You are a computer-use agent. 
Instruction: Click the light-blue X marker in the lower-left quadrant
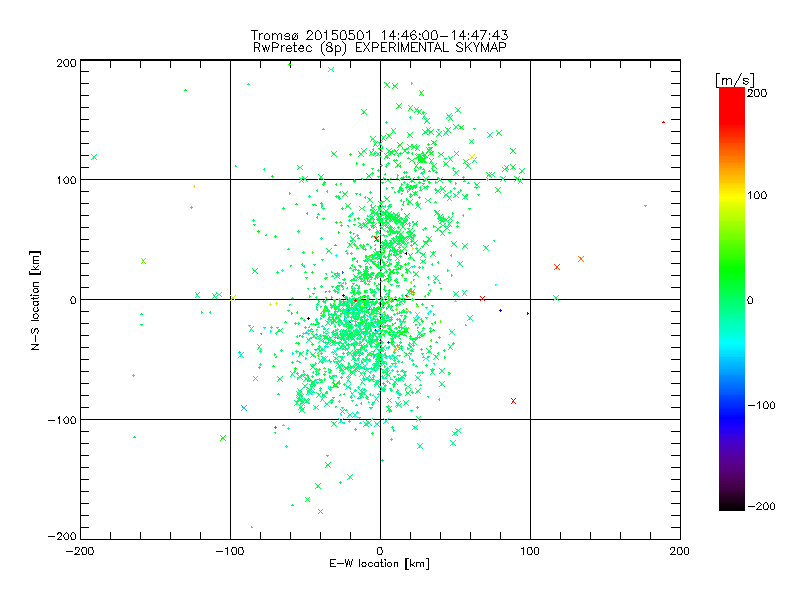point(244,408)
